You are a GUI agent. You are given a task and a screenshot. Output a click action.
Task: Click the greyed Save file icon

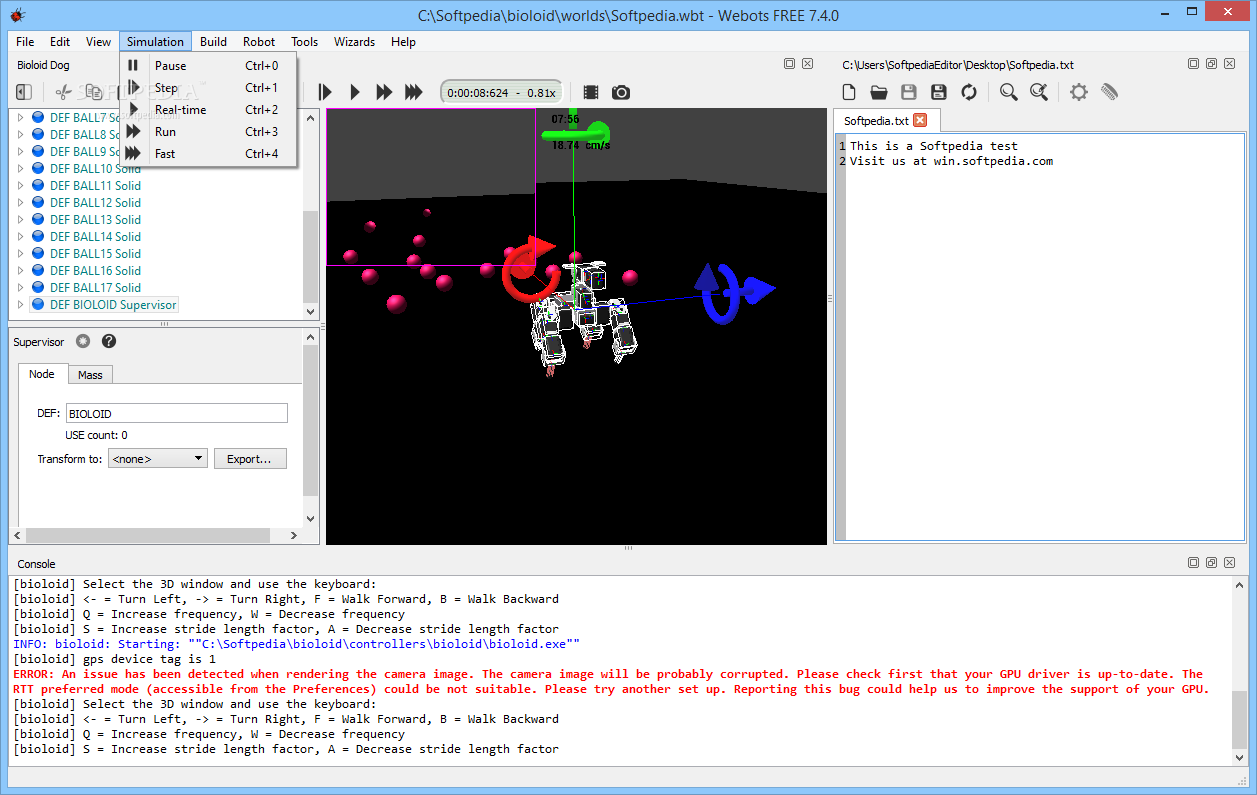tap(909, 92)
